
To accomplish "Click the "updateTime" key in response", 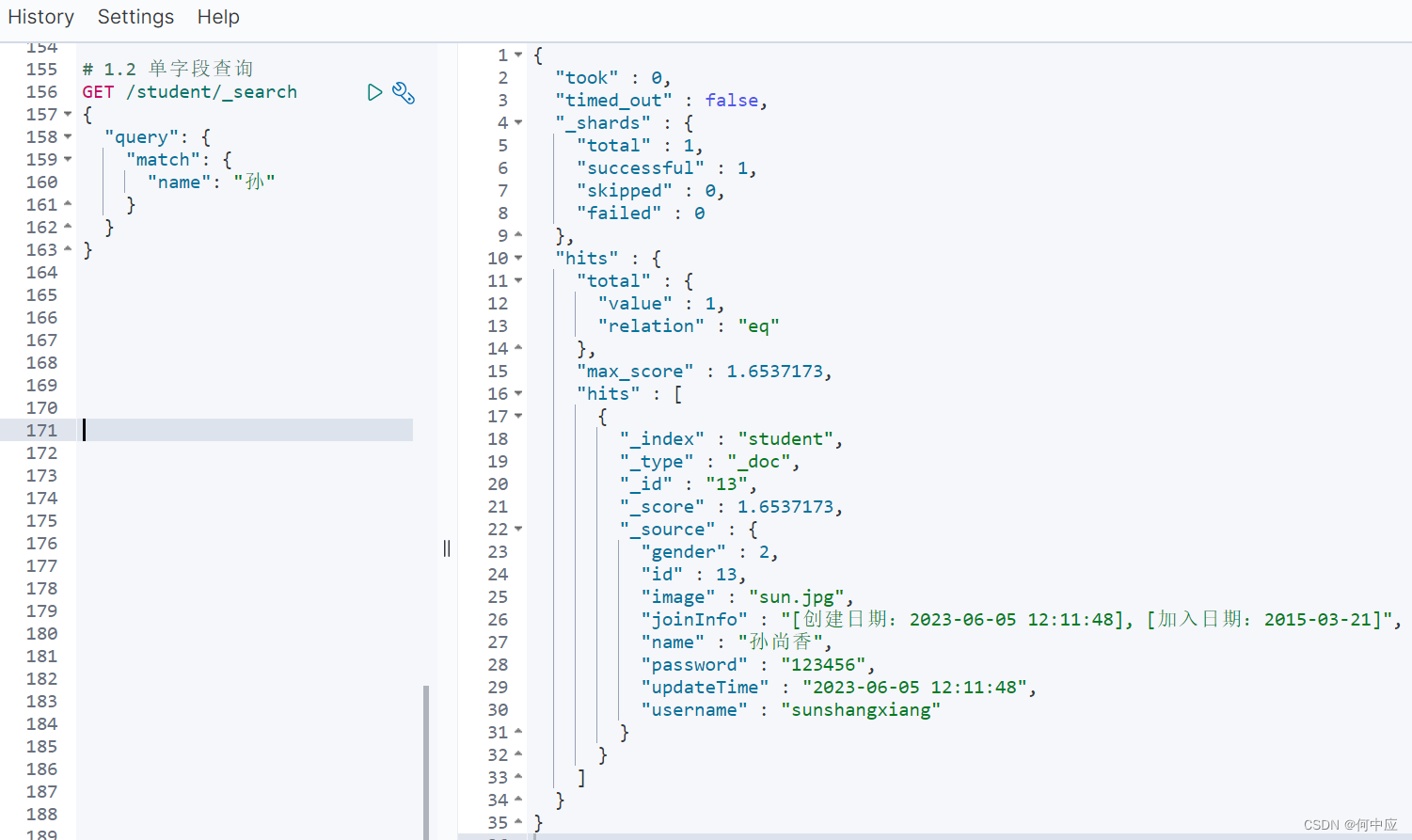I will click(x=706, y=688).
